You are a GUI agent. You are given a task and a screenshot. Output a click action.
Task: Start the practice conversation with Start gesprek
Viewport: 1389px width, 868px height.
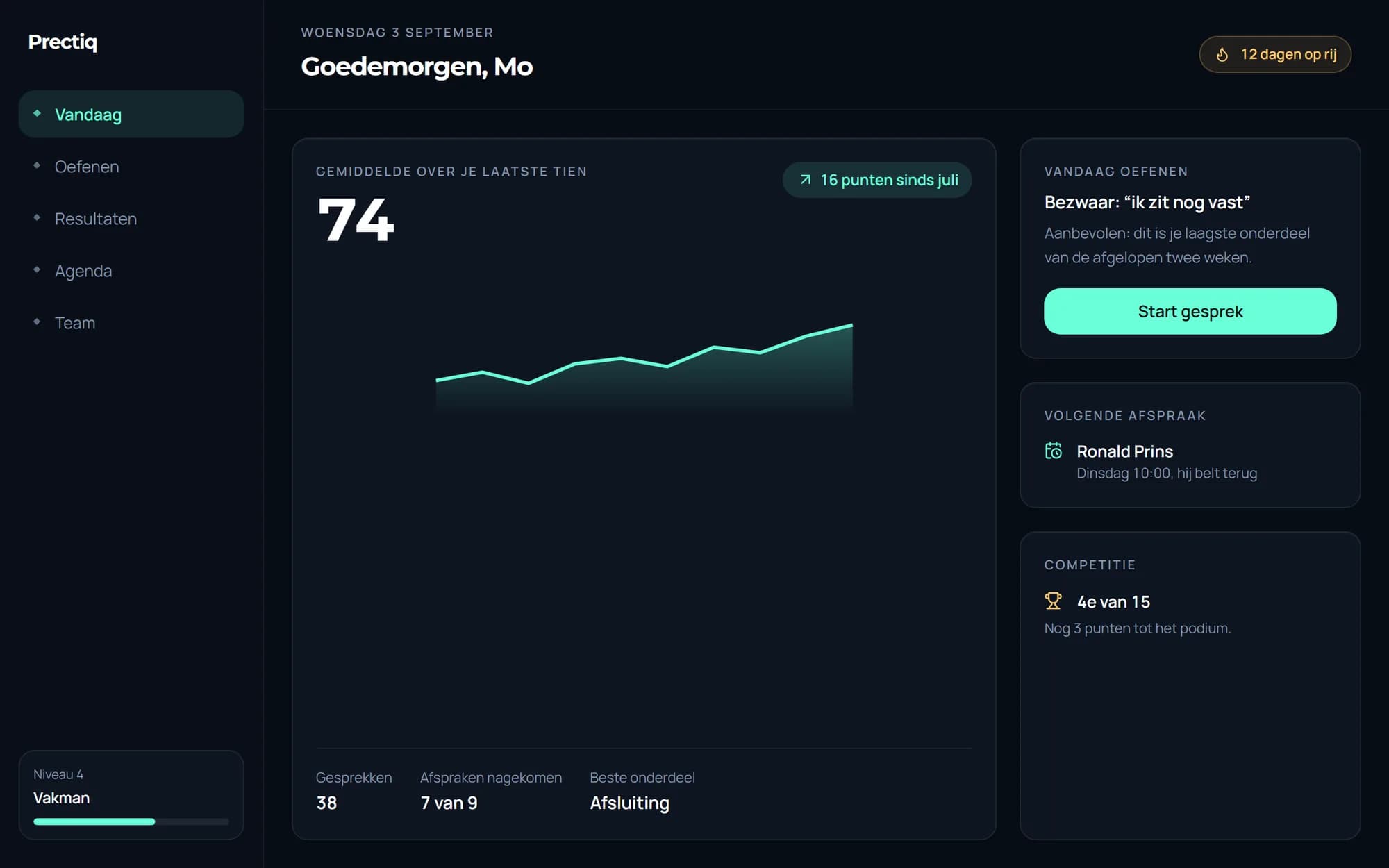(1190, 311)
